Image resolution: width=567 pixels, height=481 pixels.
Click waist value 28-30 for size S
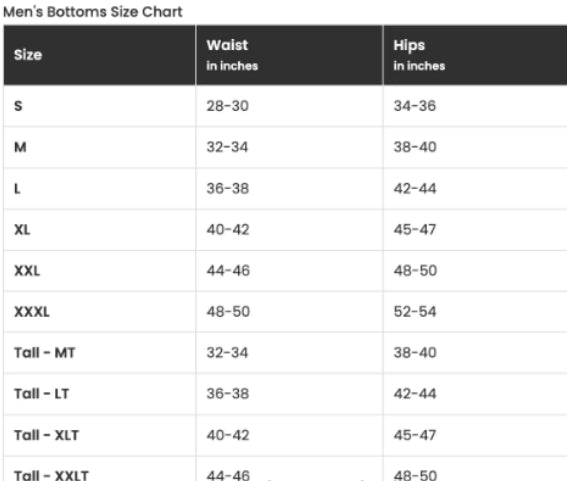coord(227,106)
